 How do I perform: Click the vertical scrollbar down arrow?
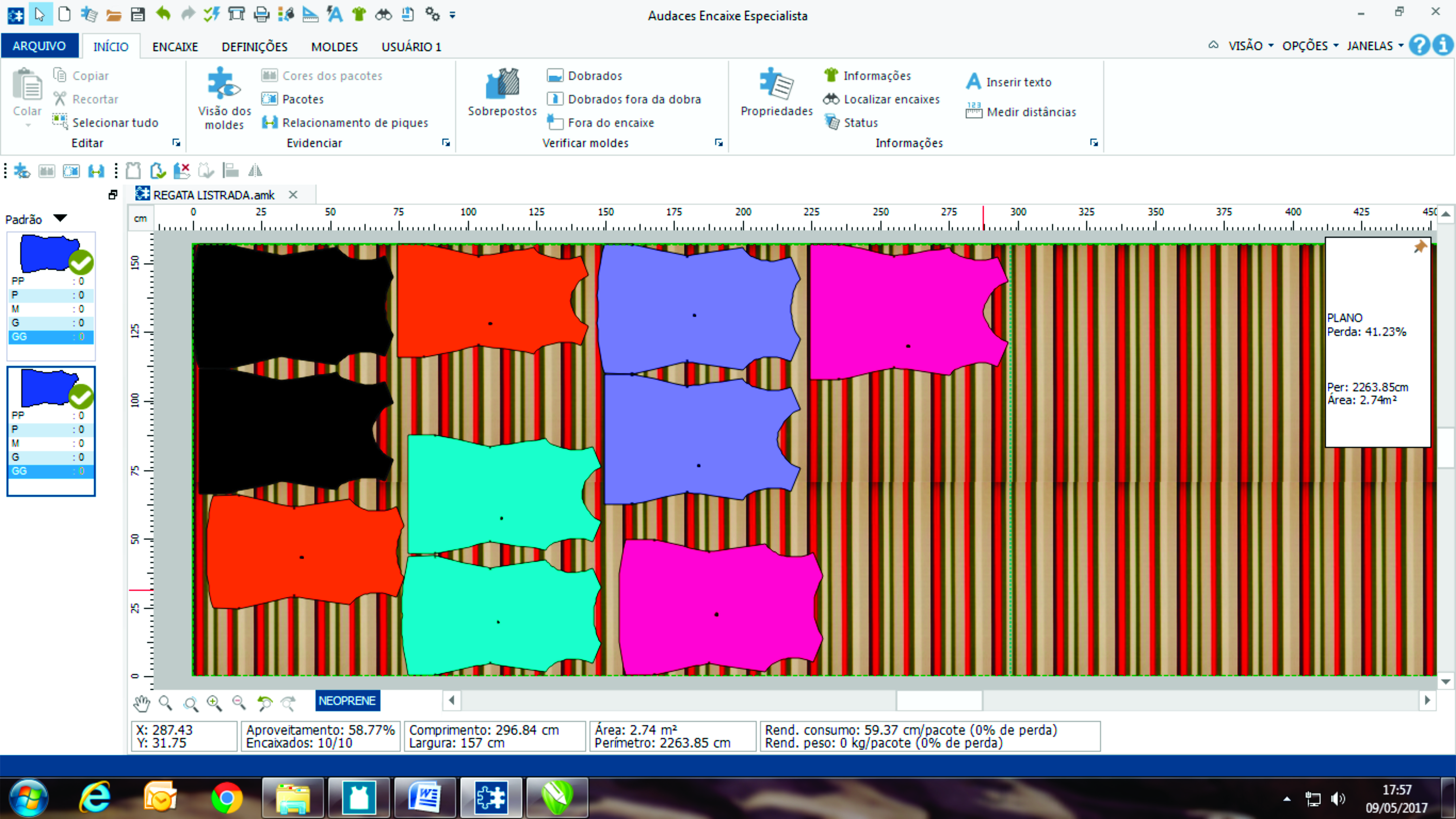click(1445, 682)
